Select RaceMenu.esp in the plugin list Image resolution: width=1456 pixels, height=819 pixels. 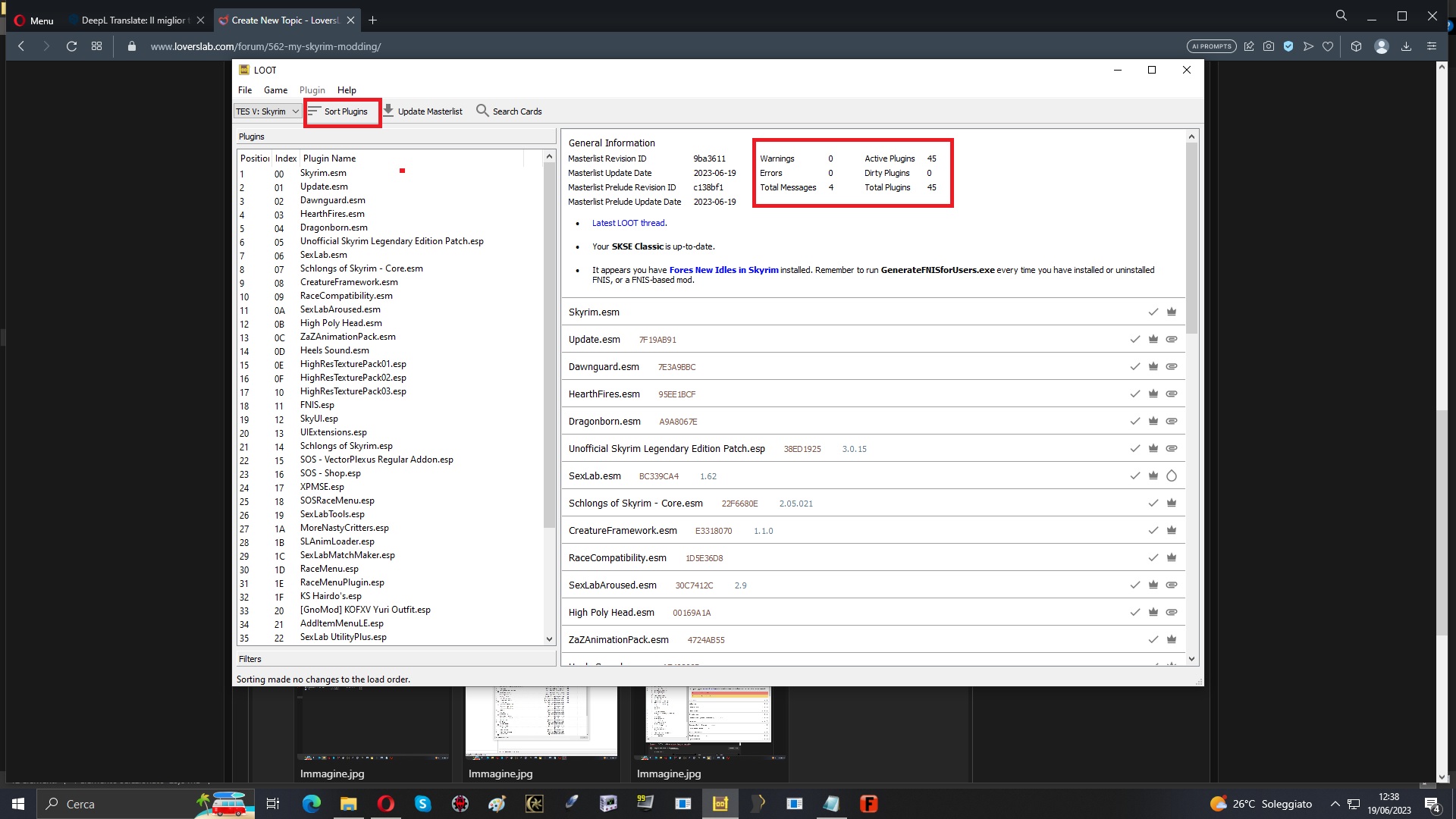(329, 569)
